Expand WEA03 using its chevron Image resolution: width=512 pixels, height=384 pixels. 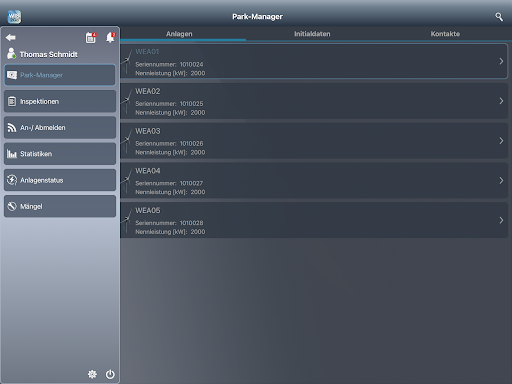tap(501, 141)
